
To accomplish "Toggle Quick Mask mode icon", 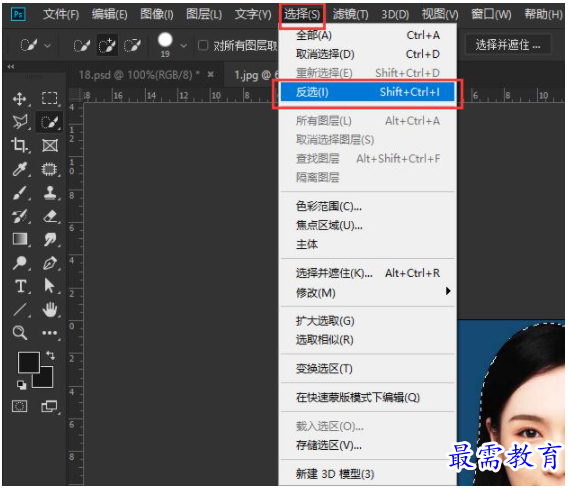I will pyautogui.click(x=20, y=406).
